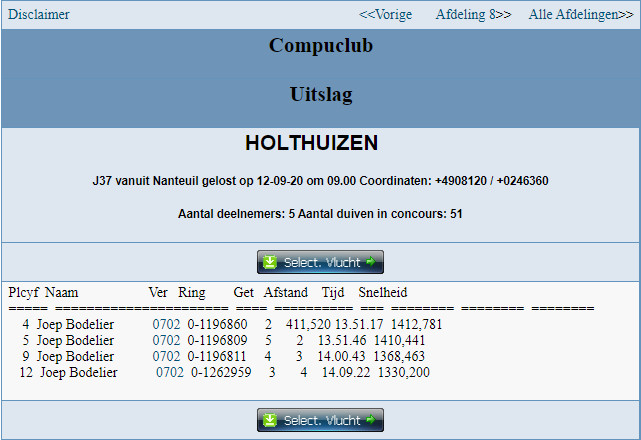Click the speed value 1412,781
The width and height of the screenshot is (641, 440).
pyautogui.click(x=416, y=324)
